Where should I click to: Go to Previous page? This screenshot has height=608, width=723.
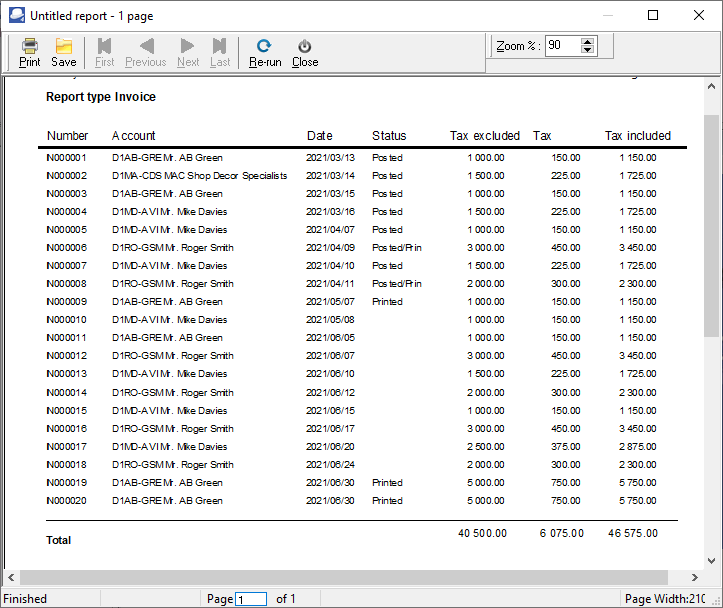pos(146,53)
